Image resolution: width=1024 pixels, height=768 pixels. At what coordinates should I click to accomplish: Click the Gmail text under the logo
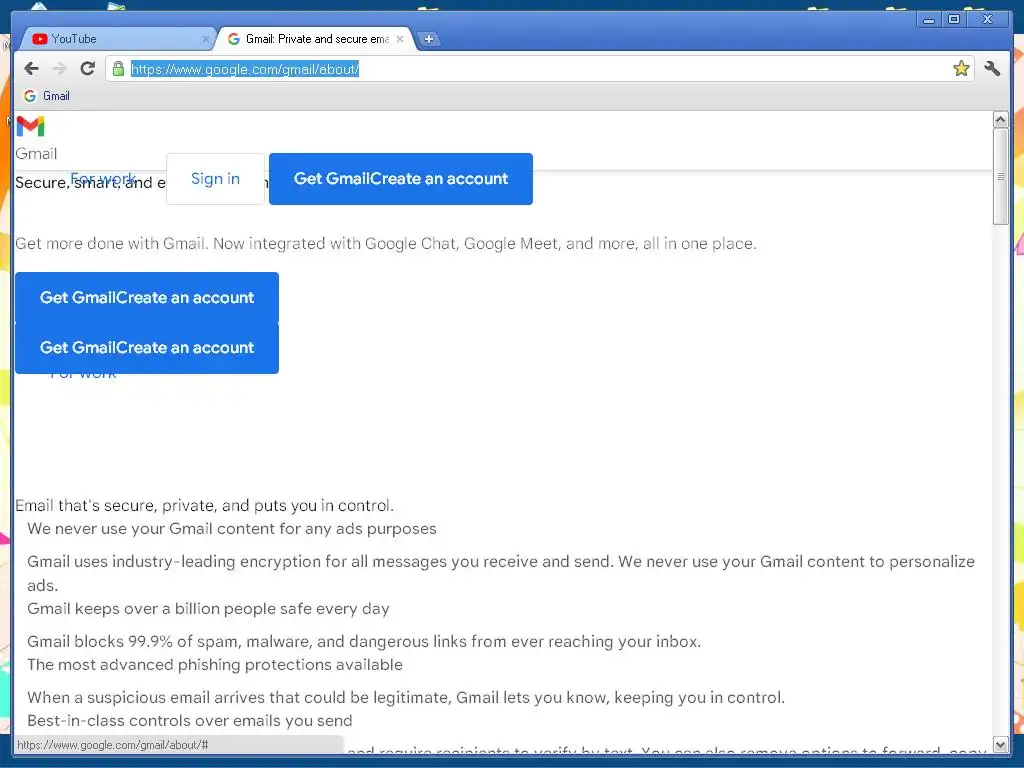click(x=37, y=154)
